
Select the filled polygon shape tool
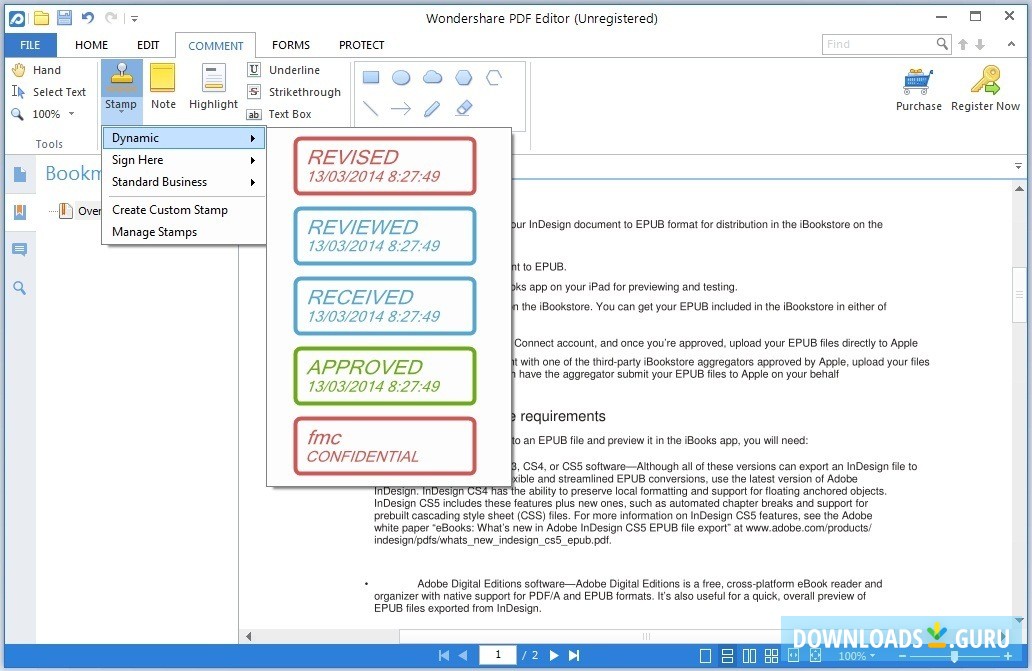coord(464,78)
